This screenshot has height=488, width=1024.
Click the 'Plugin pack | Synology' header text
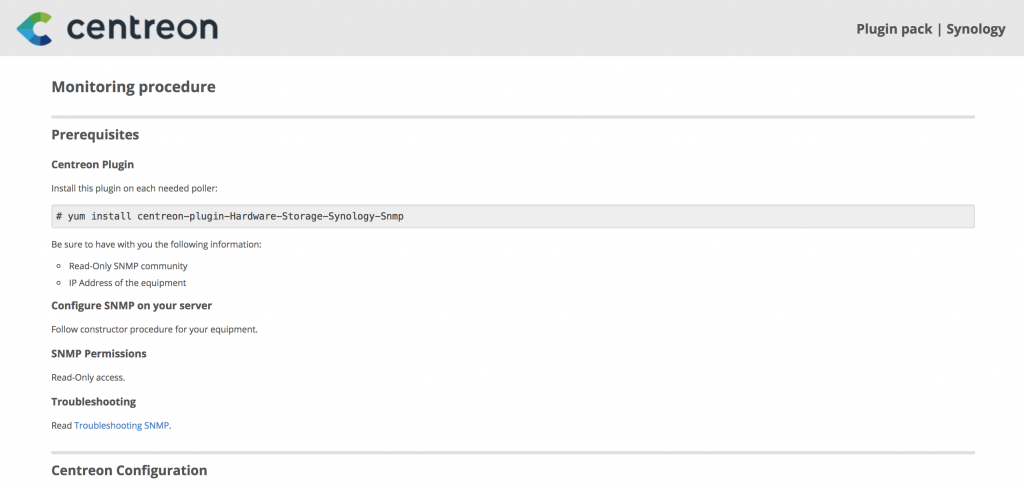pos(931,29)
